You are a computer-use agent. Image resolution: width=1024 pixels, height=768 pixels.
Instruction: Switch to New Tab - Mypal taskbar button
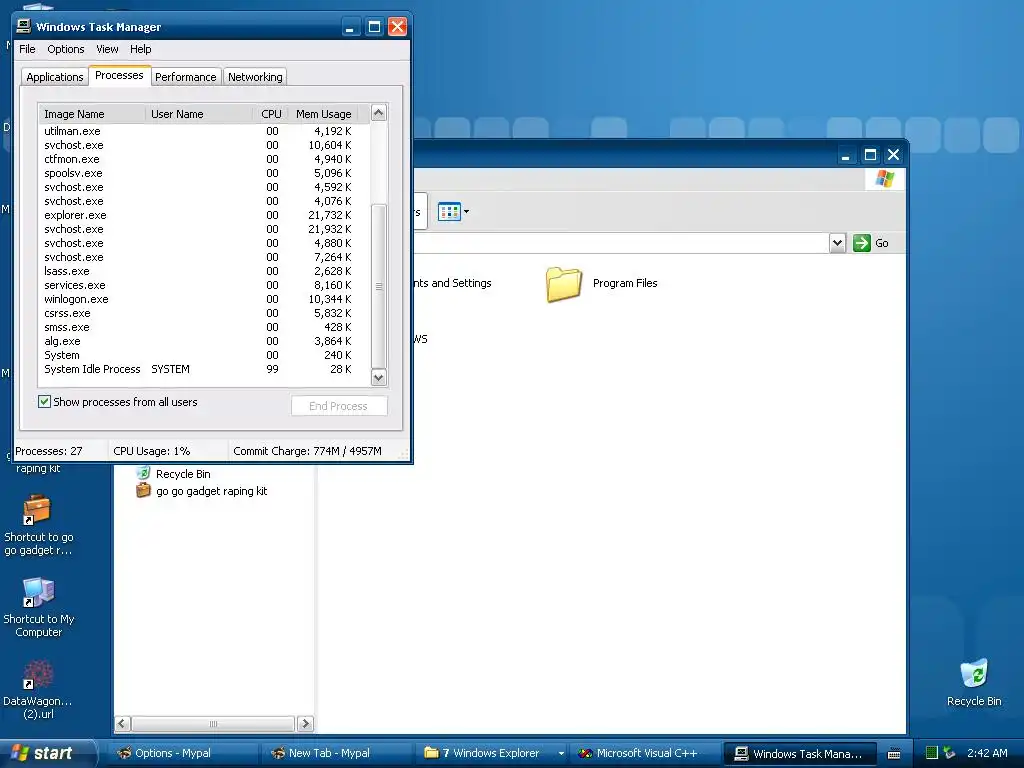(336, 753)
